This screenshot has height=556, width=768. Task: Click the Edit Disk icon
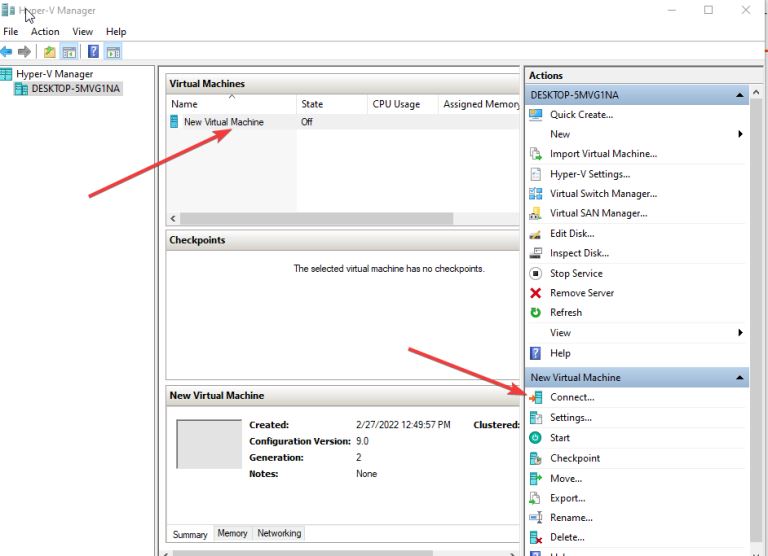(536, 234)
